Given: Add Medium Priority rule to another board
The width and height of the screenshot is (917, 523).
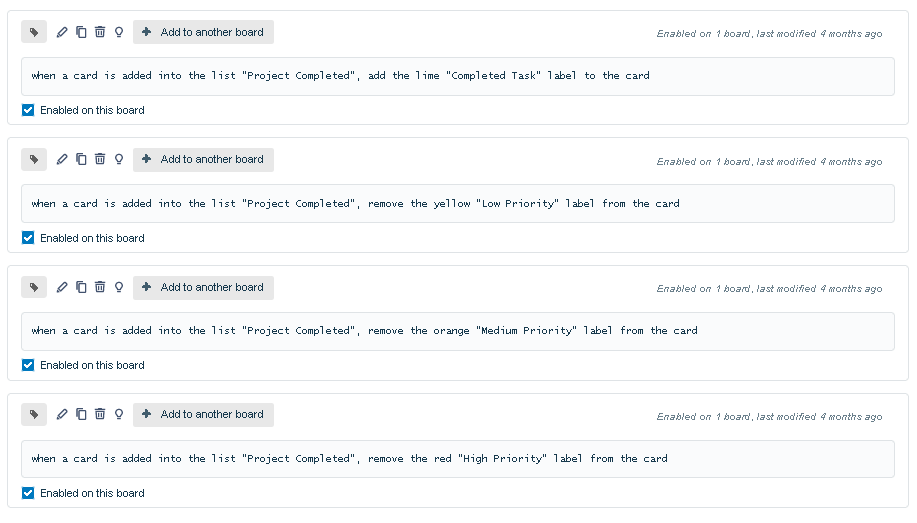Looking at the screenshot, I should point(203,287).
